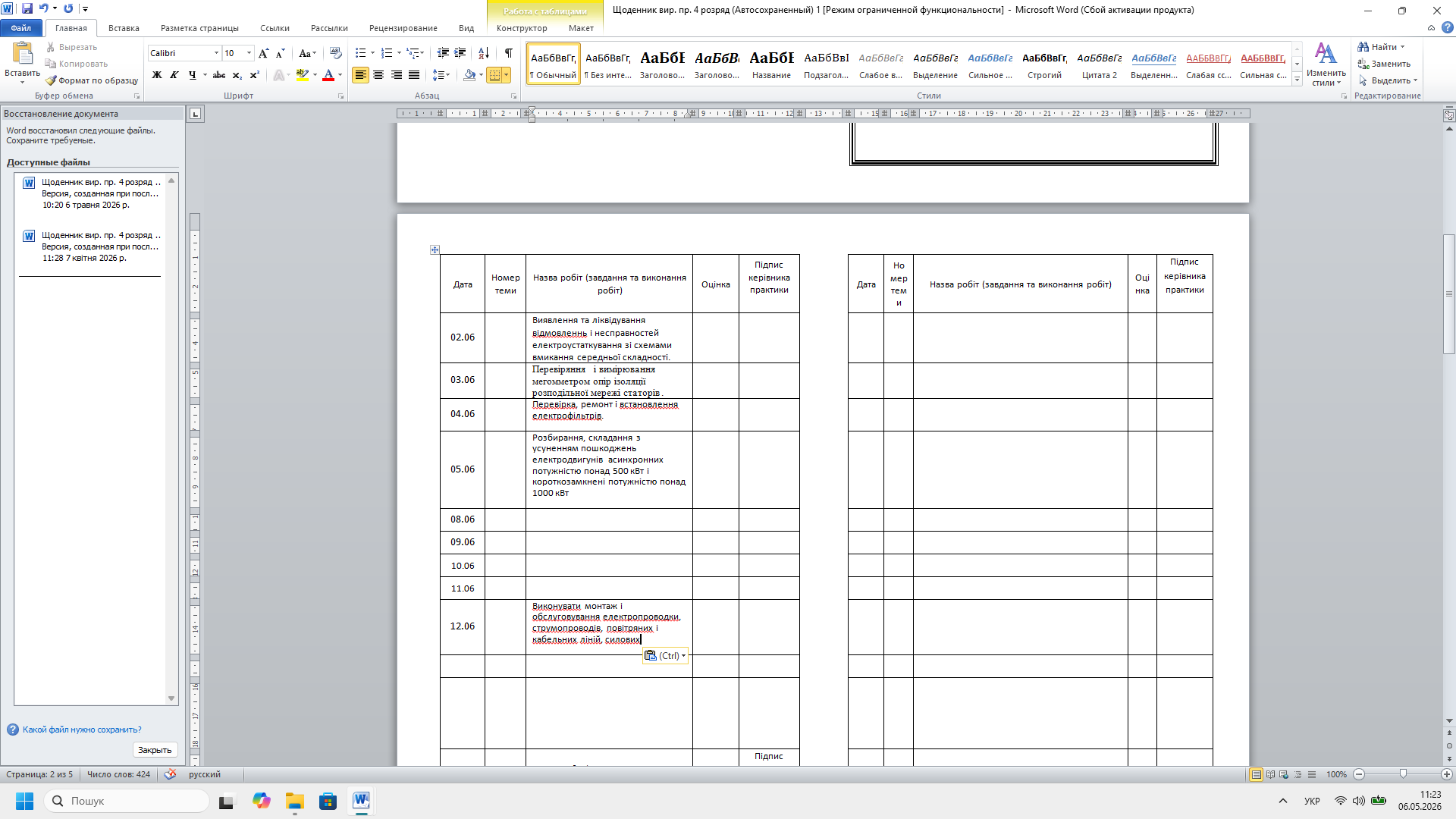Expand the styles gallery more arrow
This screenshot has width=1456, height=819.
[x=1298, y=79]
